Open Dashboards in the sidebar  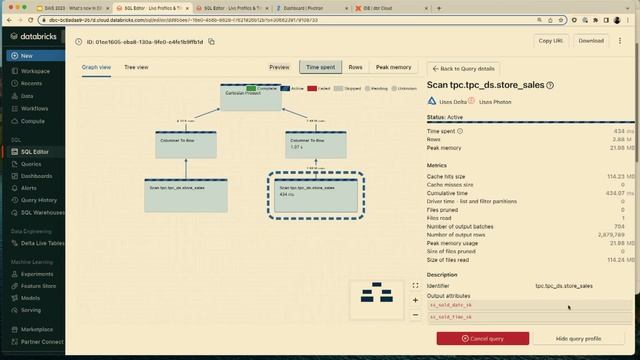pos(36,176)
